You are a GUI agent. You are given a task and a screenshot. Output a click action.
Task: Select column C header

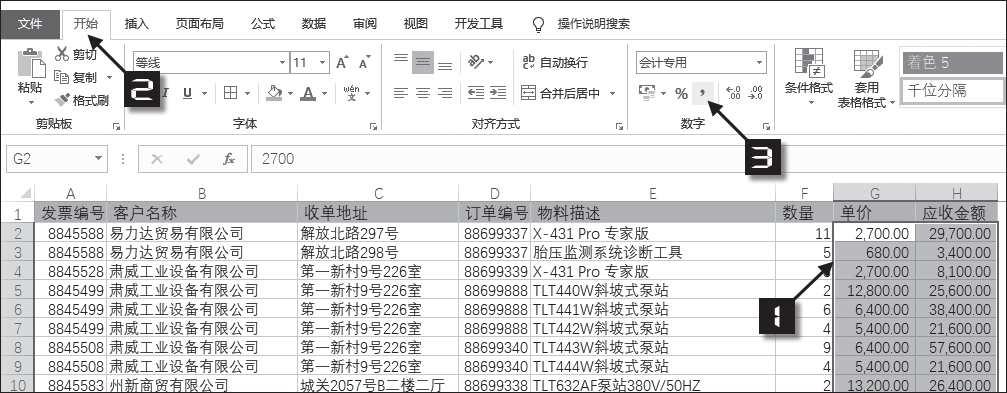pyautogui.click(x=378, y=193)
